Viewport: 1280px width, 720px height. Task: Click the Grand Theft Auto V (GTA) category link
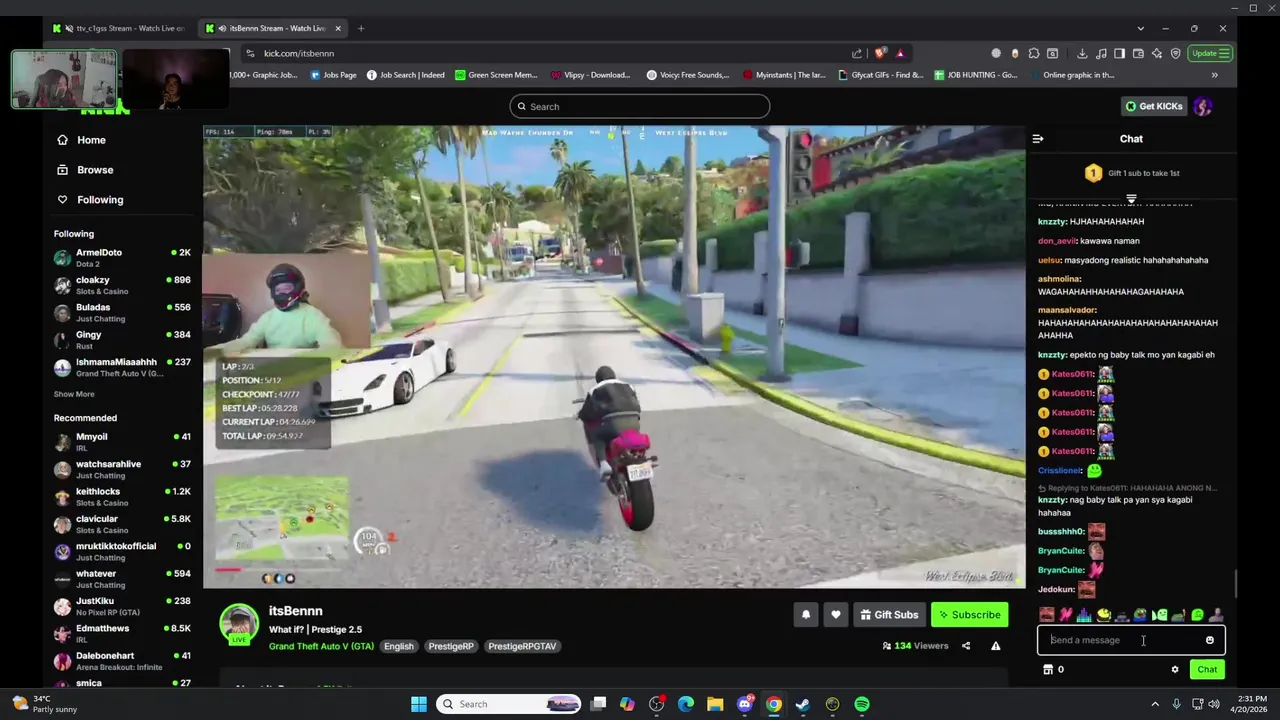pyautogui.click(x=321, y=646)
